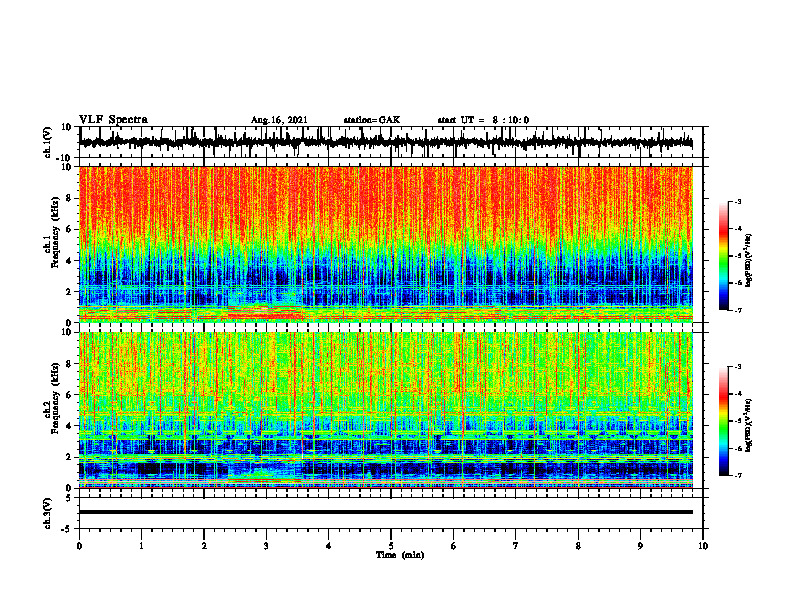Click the "-7" value on the upper colorbar
This screenshot has height=612, width=792.
click(738, 310)
